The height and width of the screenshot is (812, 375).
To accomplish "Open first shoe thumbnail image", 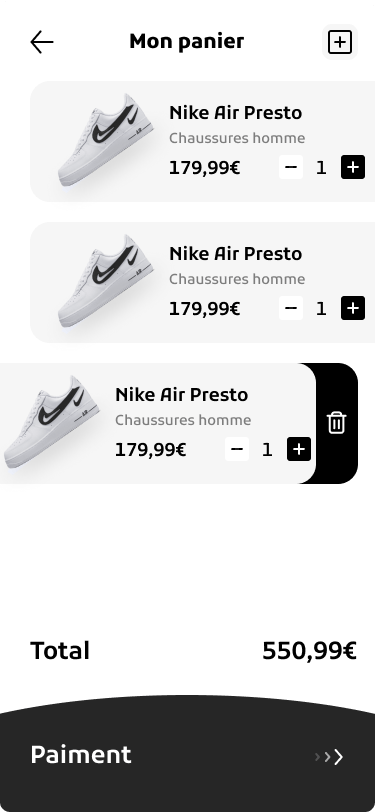I will coord(106,140).
